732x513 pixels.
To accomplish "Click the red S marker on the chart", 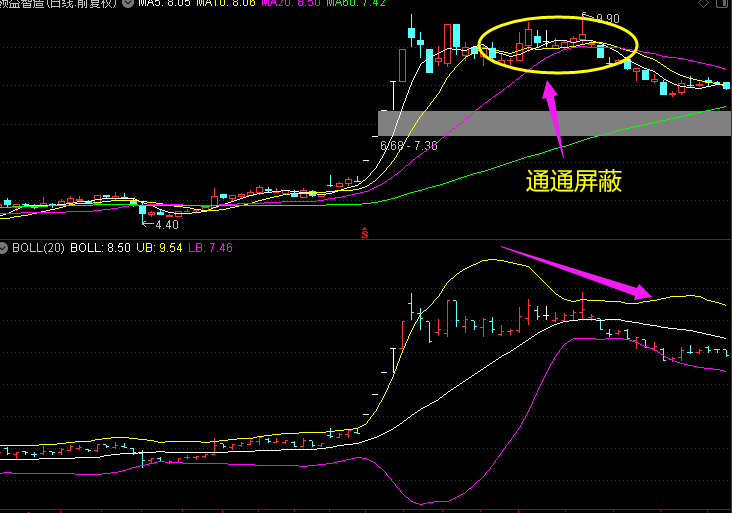I will (x=365, y=233).
